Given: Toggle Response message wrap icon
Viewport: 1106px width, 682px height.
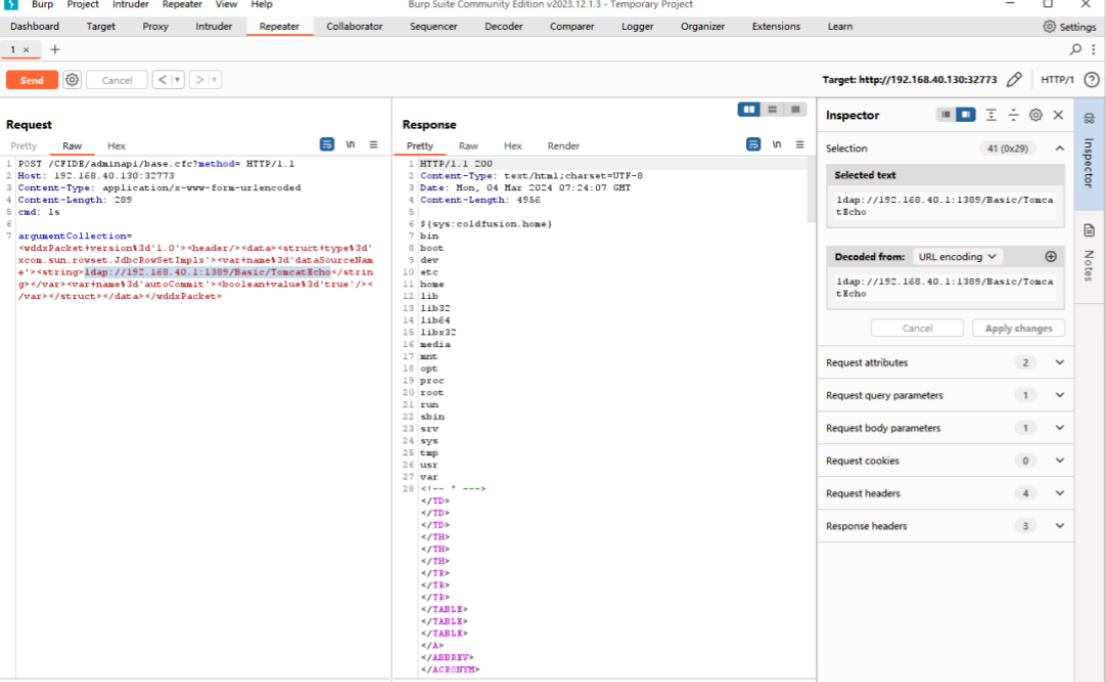Looking at the screenshot, I should pos(753,144).
